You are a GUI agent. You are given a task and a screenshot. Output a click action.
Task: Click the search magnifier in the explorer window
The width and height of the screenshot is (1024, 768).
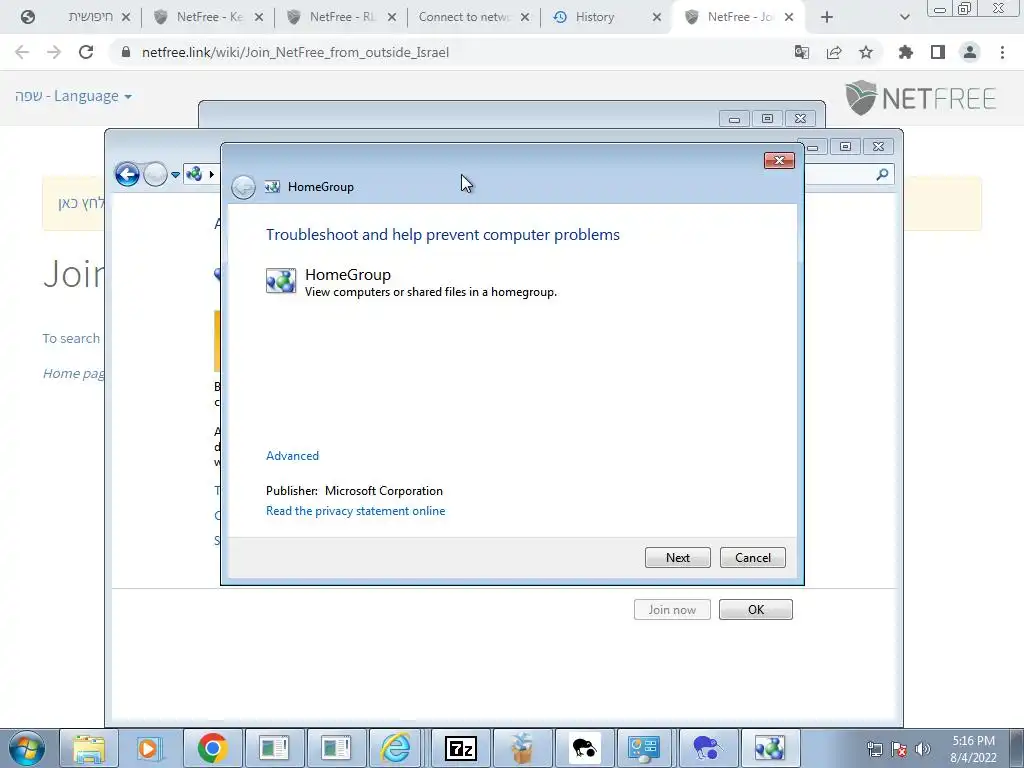coord(882,174)
